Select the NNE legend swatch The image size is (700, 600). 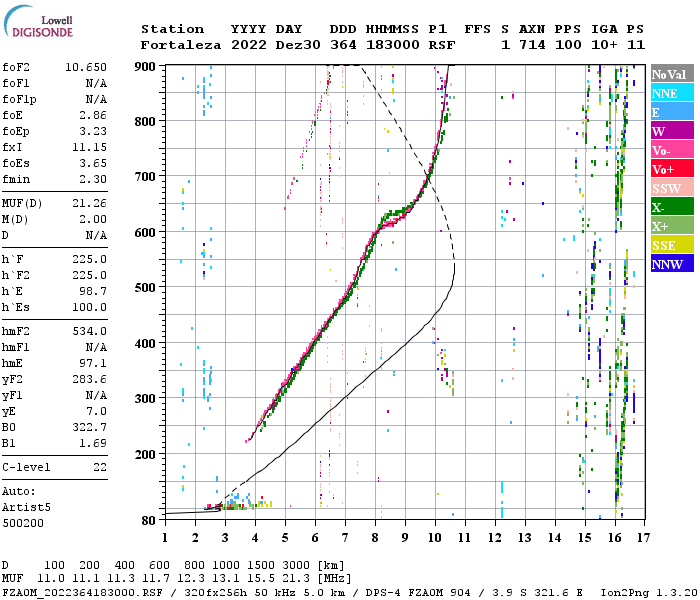click(x=672, y=93)
